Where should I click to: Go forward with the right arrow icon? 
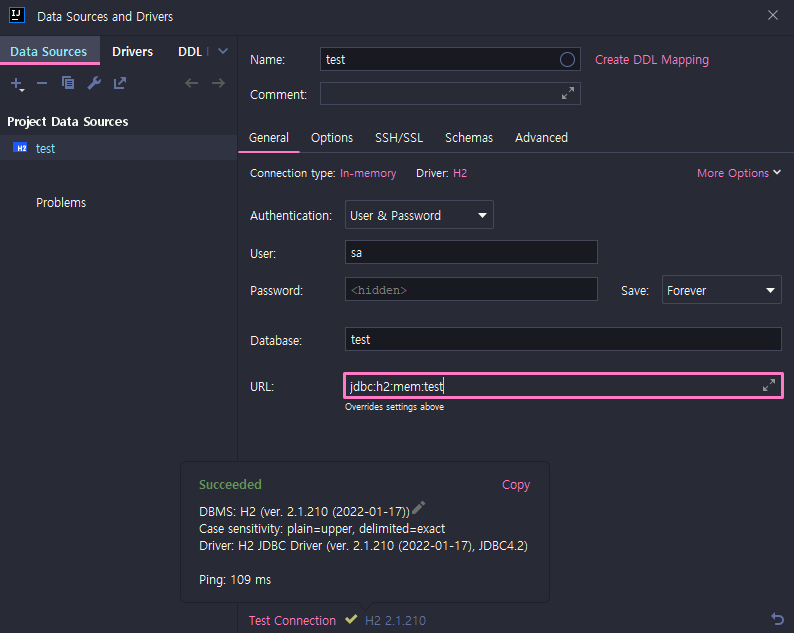click(218, 83)
